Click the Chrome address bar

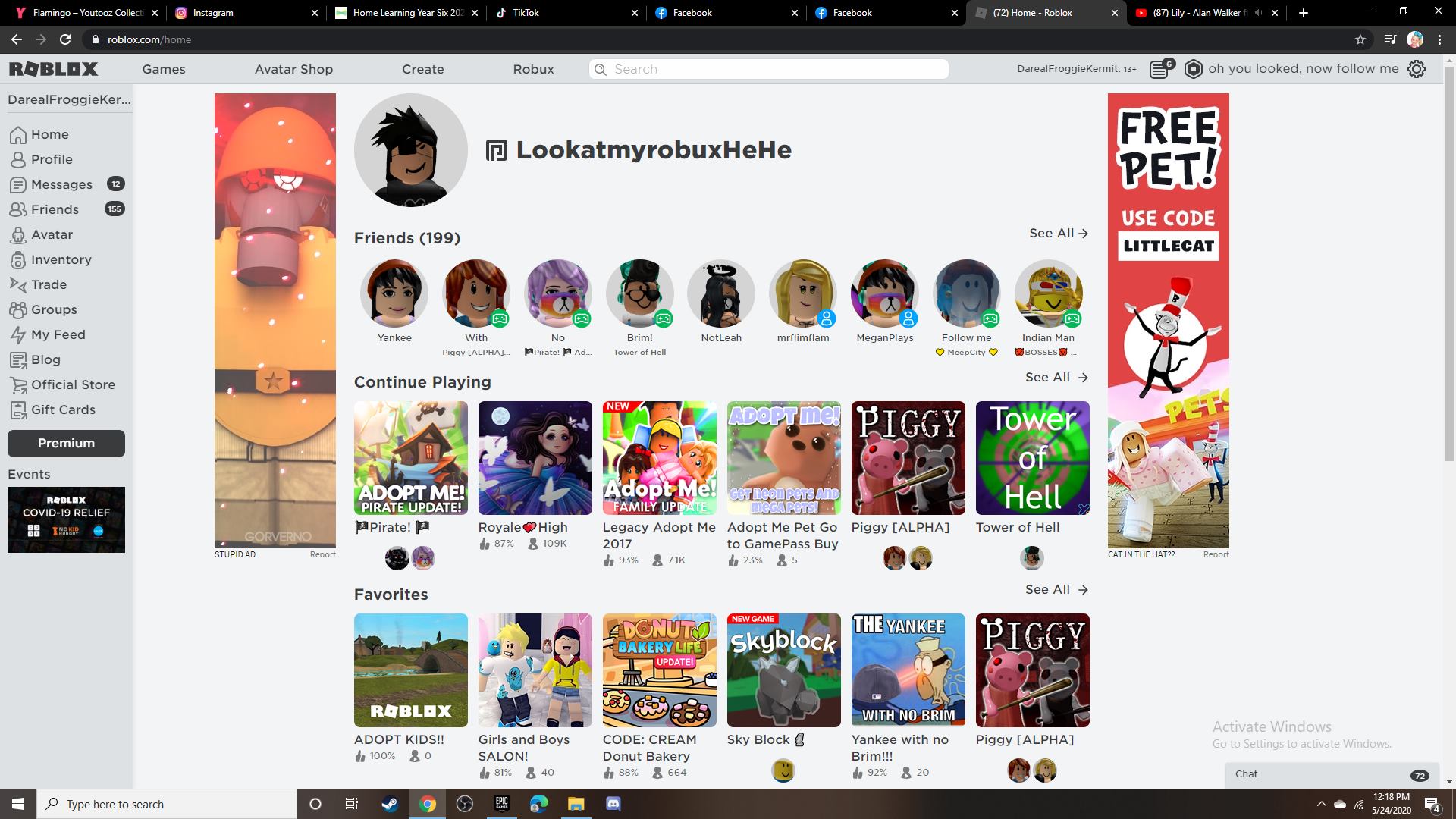720,39
